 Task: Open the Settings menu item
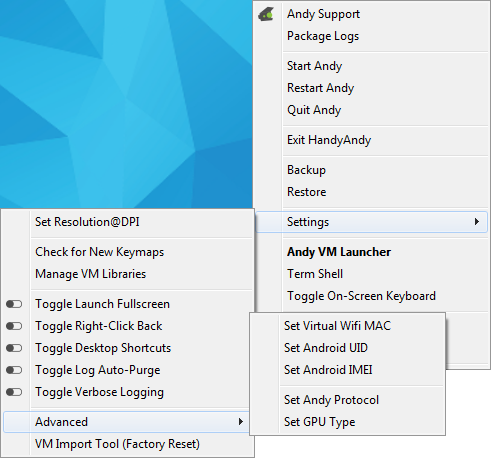372,222
